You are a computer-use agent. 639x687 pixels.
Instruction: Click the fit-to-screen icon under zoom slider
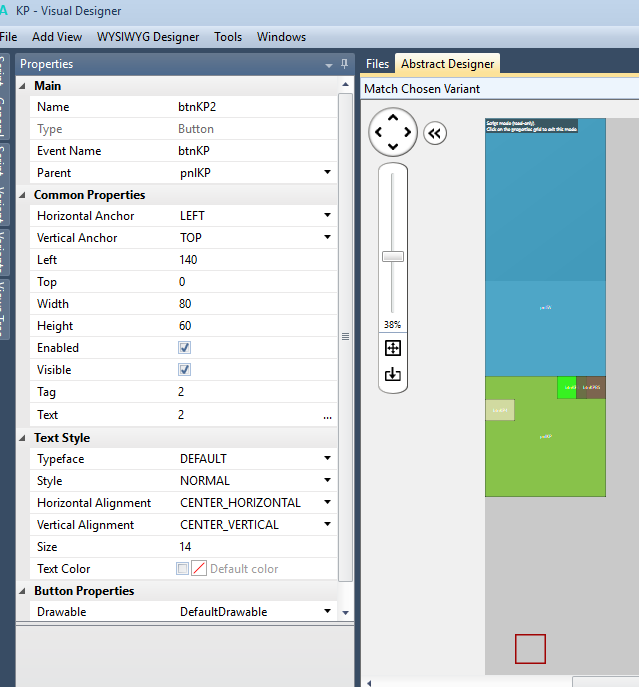393,348
